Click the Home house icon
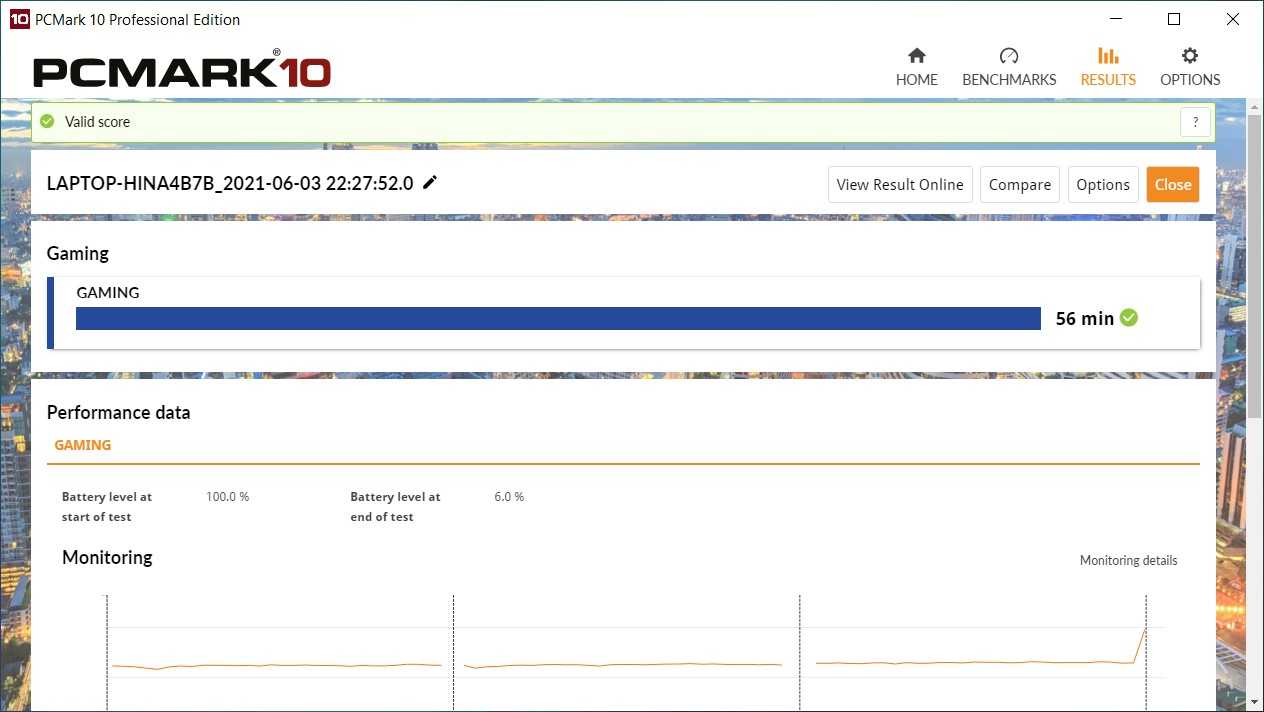Viewport: 1264px width, 712px height. [x=916, y=56]
